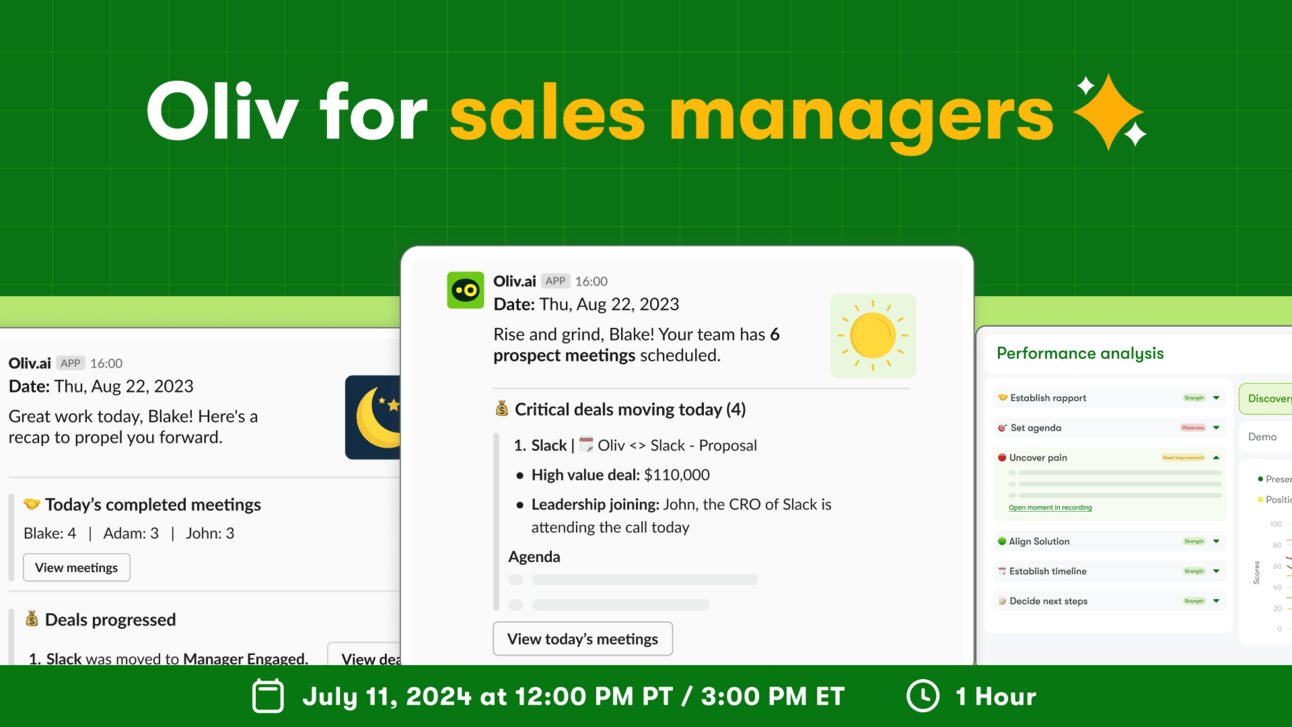Click the calendar icon beside the date
The image size is (1292, 727).
(268, 696)
